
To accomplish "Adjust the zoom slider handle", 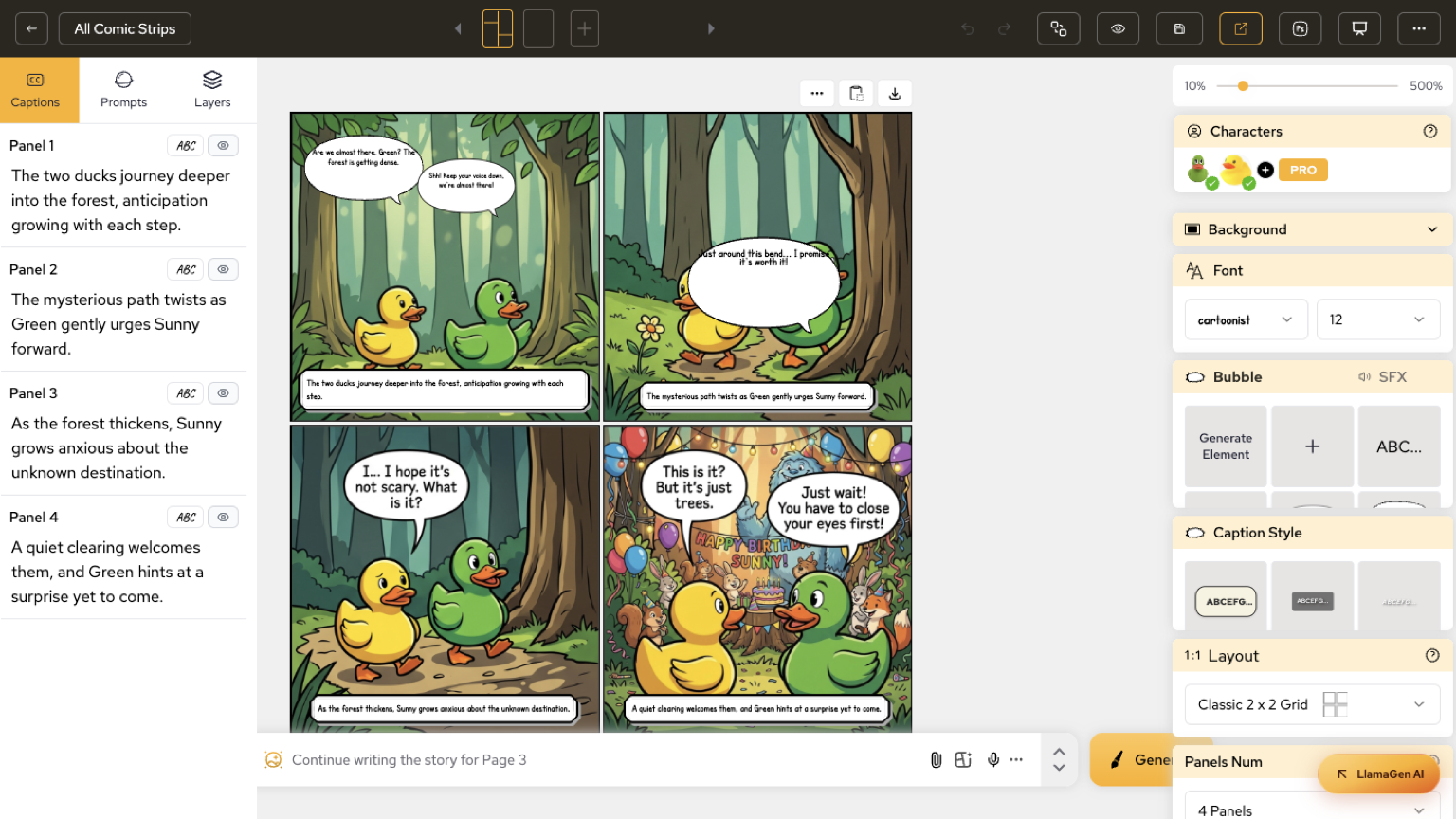I will point(1243,86).
